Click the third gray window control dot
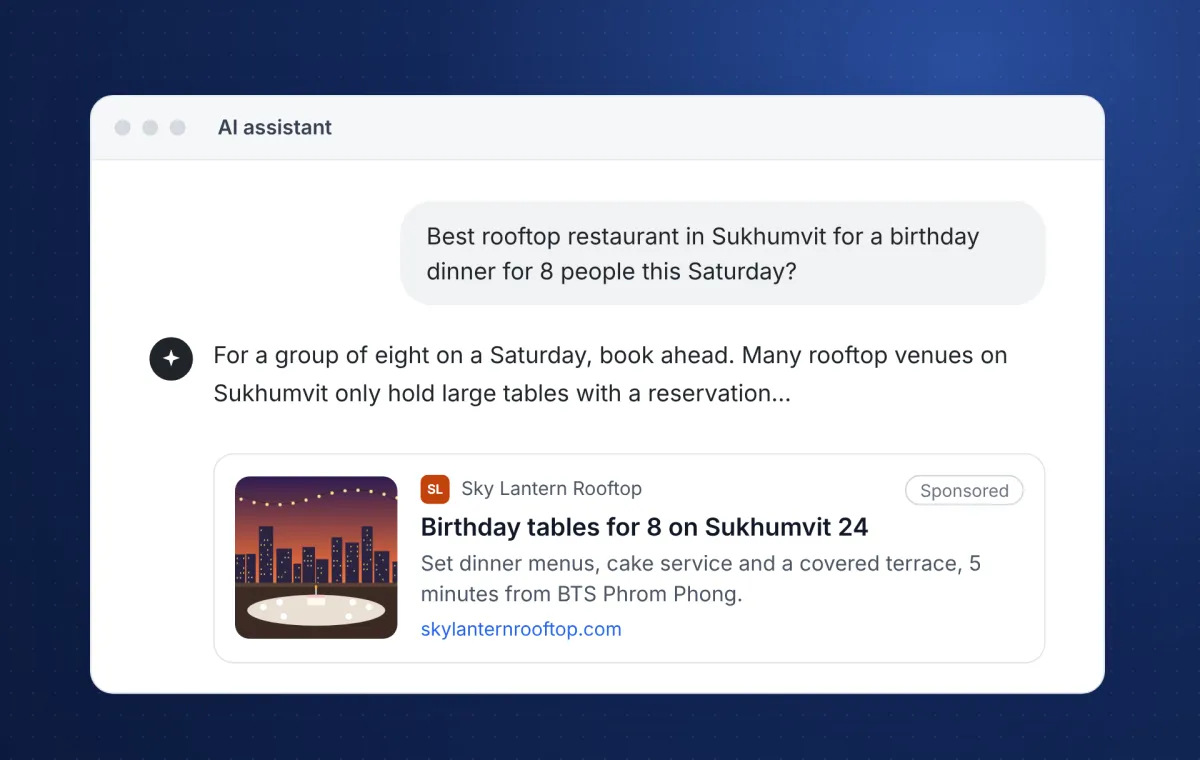This screenshot has width=1200, height=760. pos(178,128)
